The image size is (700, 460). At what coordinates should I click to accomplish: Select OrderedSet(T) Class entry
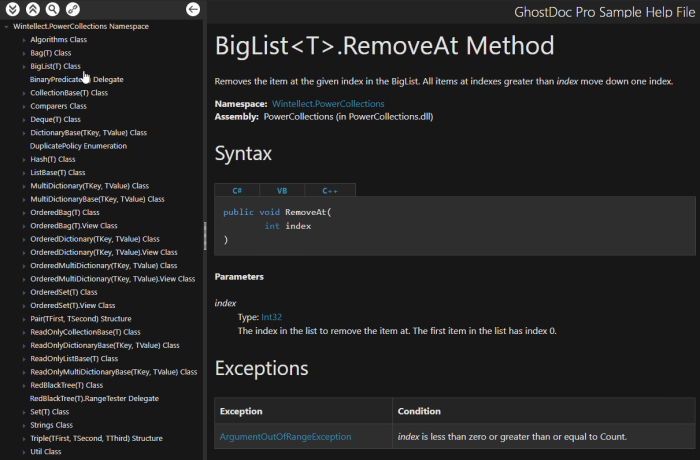coord(64,292)
